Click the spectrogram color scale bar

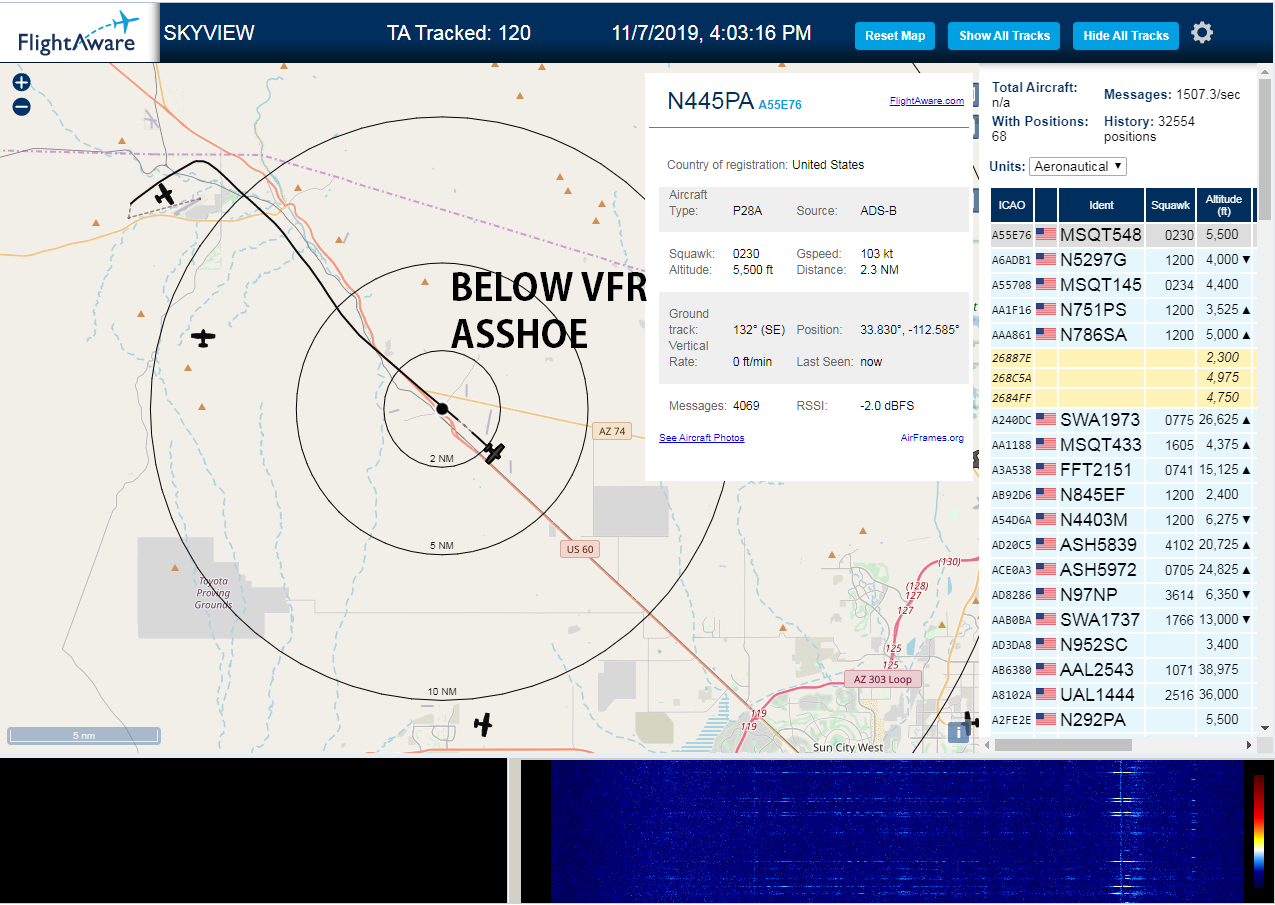[x=1259, y=831]
